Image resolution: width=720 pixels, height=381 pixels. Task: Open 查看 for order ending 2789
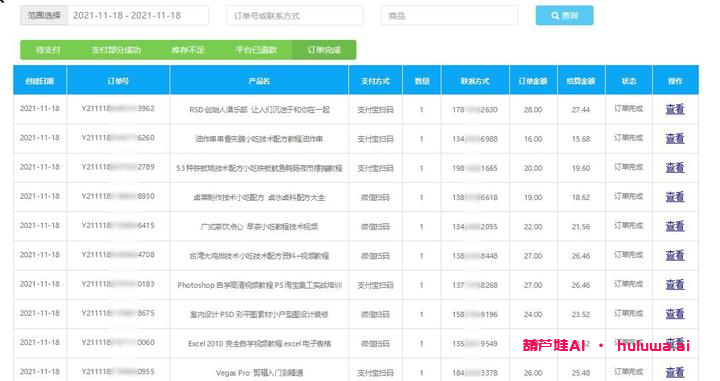(675, 168)
